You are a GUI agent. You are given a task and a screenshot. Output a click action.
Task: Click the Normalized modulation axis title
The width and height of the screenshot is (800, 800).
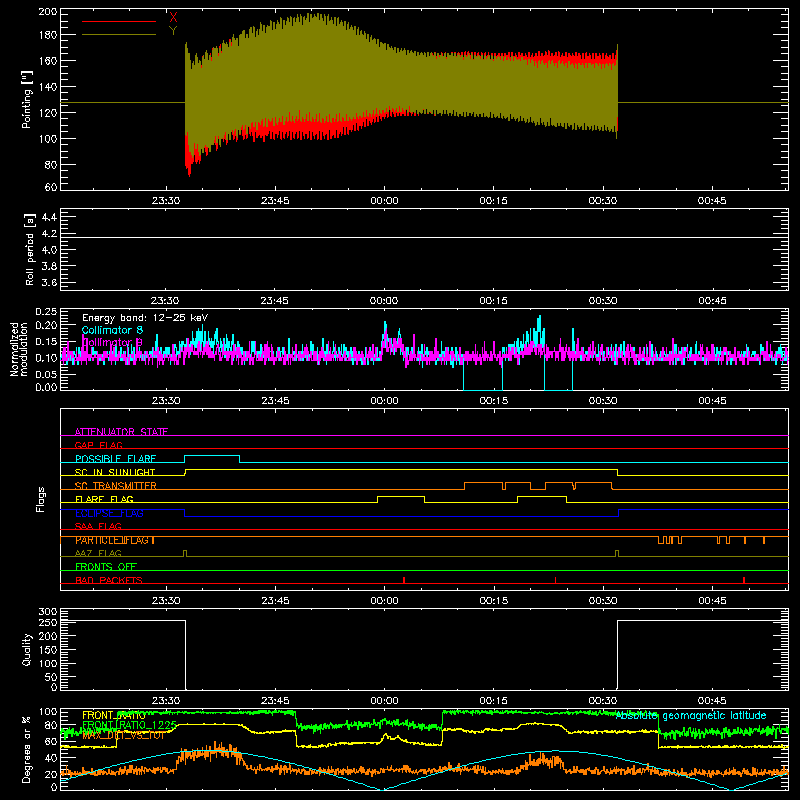pyautogui.click(x=19, y=349)
